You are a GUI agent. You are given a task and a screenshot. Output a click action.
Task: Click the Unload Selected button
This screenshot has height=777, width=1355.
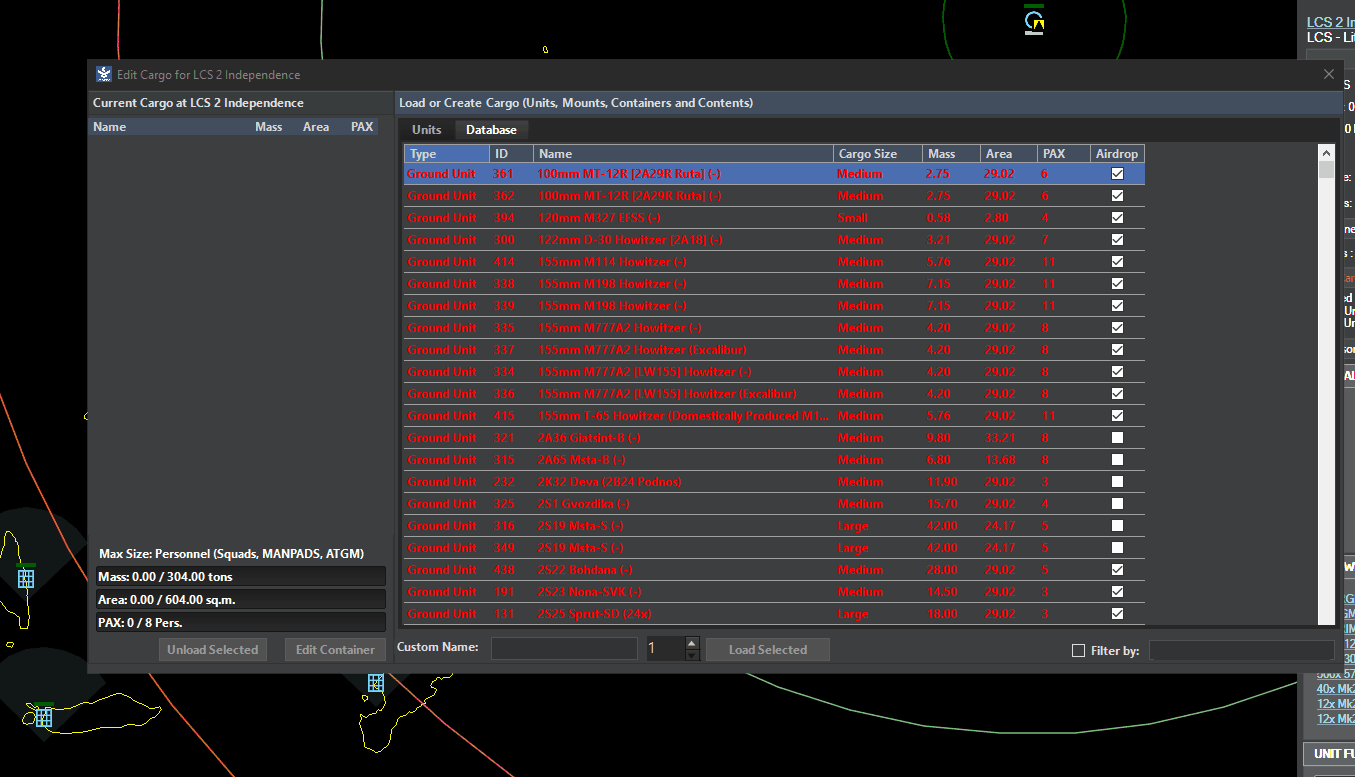[212, 650]
